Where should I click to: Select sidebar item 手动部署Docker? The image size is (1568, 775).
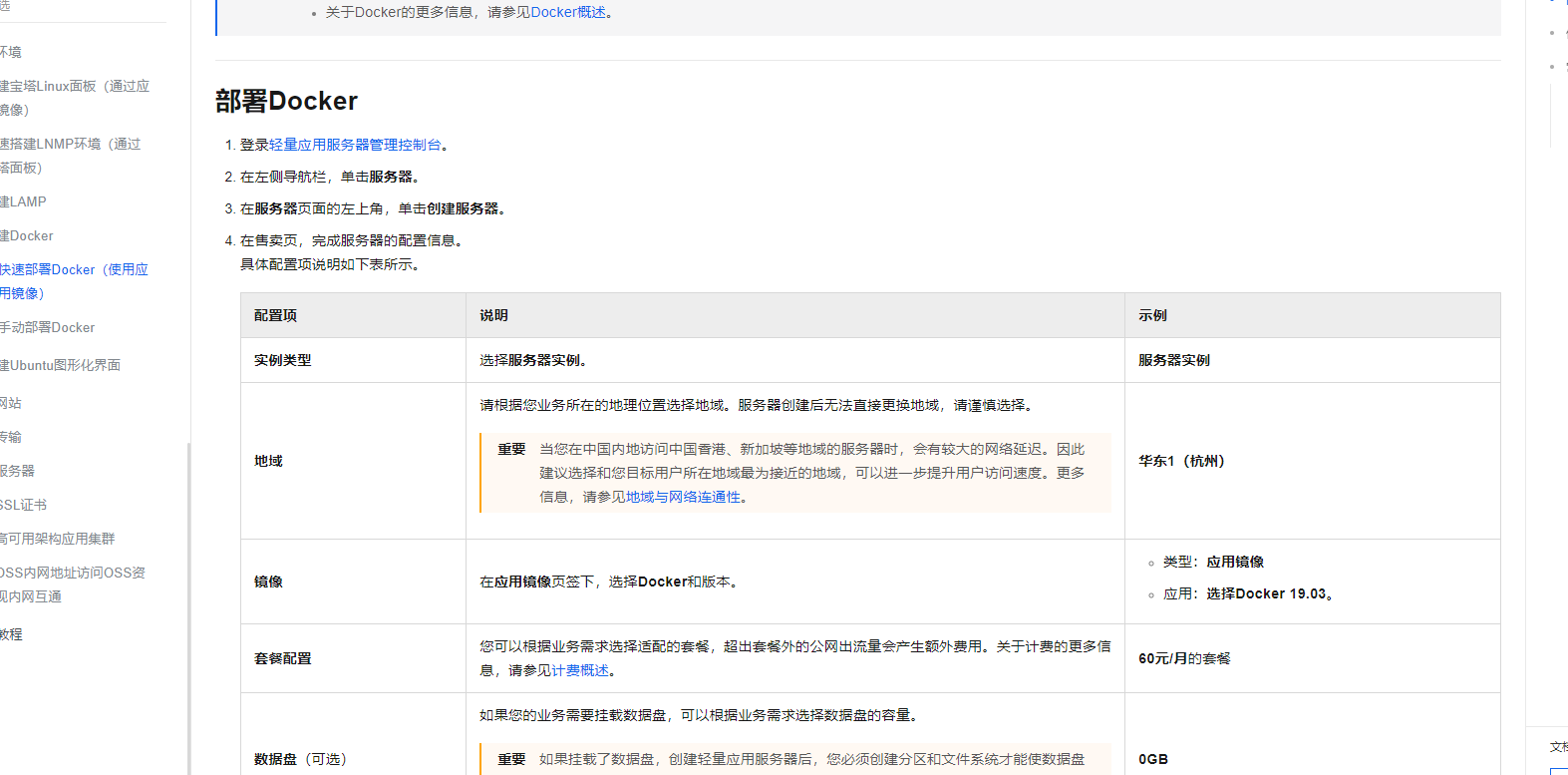(48, 327)
